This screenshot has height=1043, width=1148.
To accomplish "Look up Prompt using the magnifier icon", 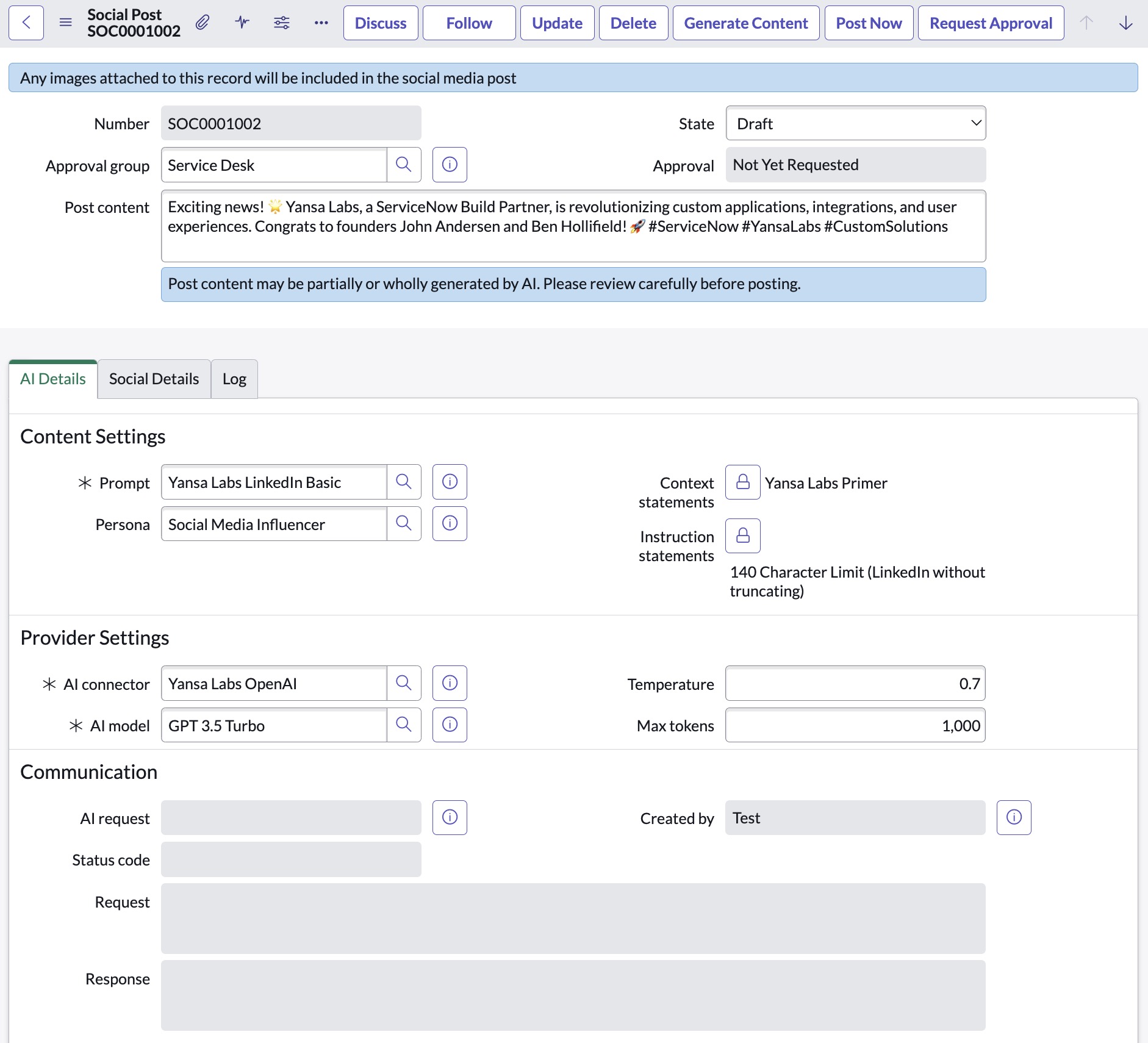I will [x=404, y=482].
